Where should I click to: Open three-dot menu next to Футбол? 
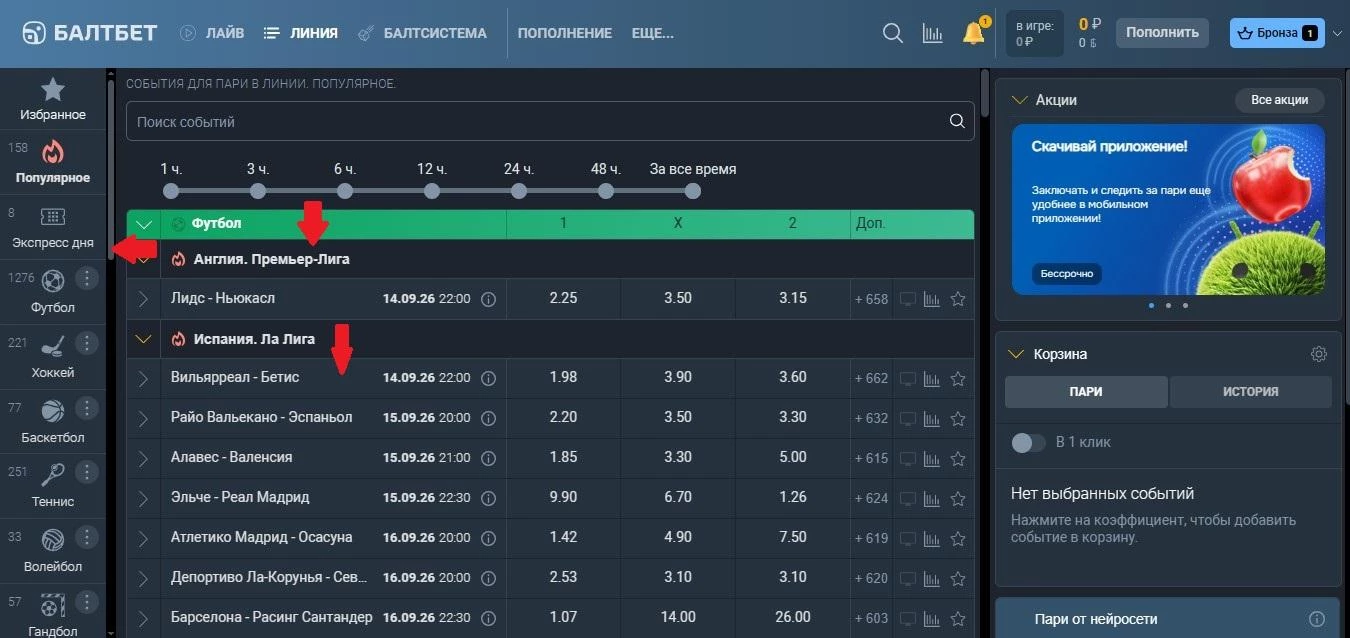[x=87, y=278]
